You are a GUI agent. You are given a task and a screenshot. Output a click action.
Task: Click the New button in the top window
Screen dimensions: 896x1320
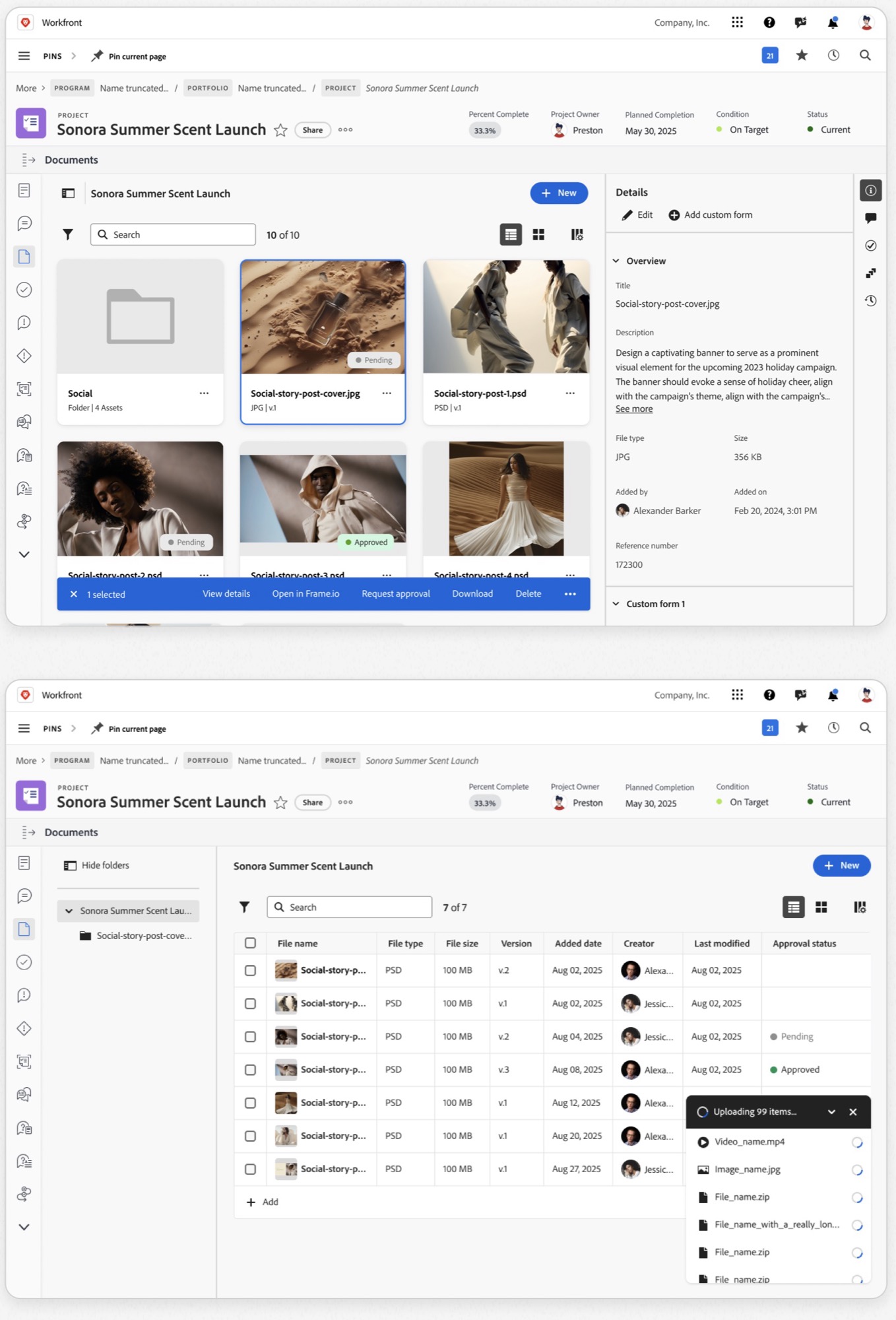pos(559,193)
